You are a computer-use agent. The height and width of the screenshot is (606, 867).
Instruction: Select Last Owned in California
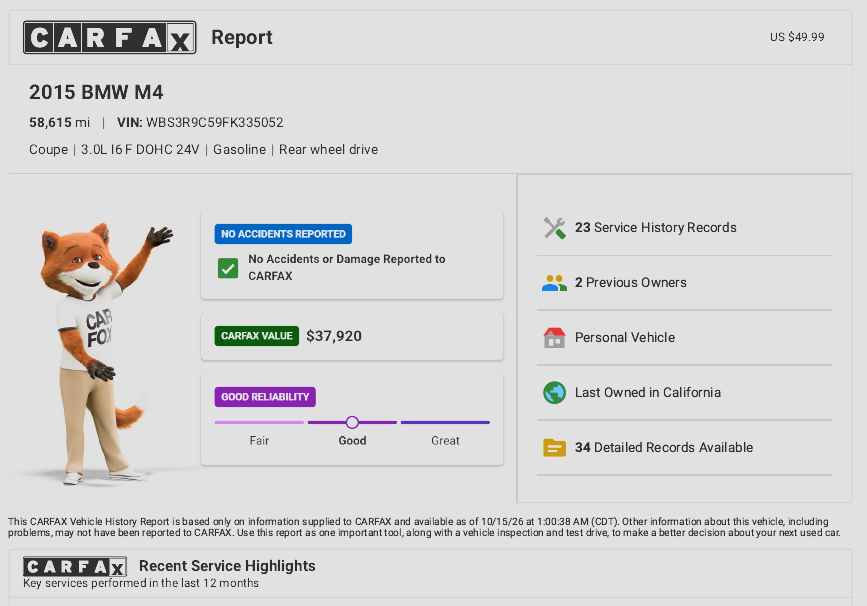point(684,393)
